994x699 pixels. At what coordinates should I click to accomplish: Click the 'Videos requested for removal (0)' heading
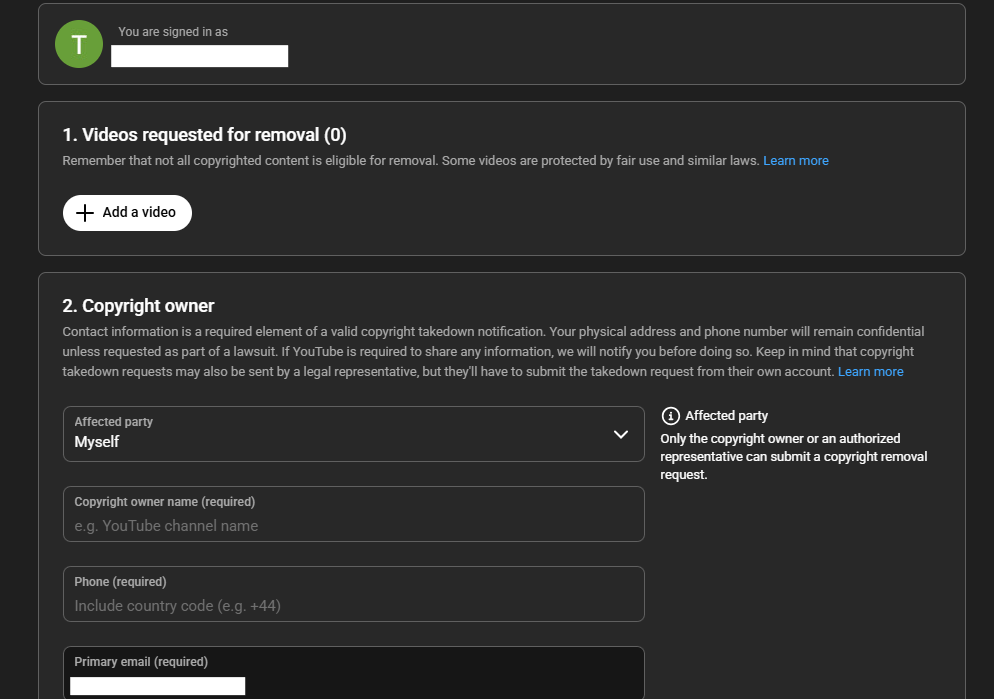(204, 135)
